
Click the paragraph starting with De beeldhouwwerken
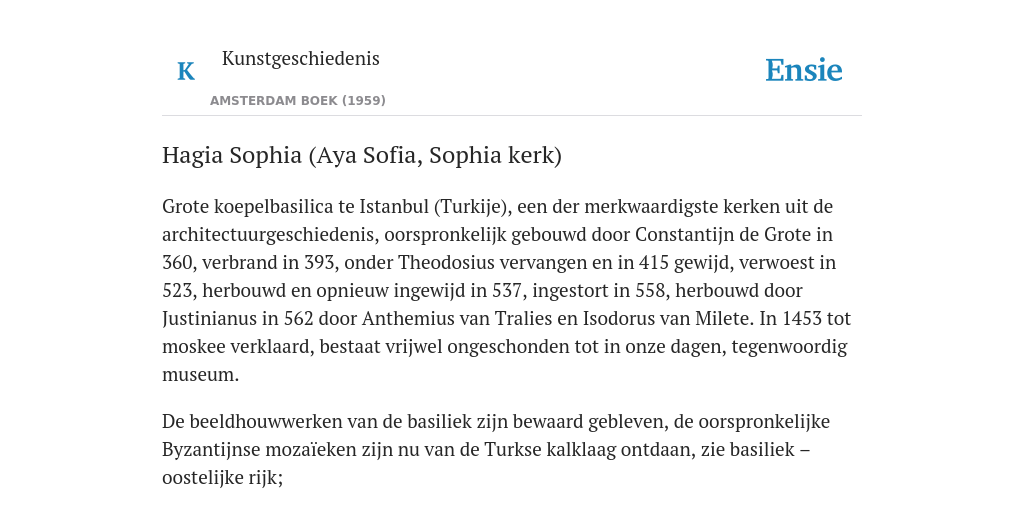(x=496, y=449)
